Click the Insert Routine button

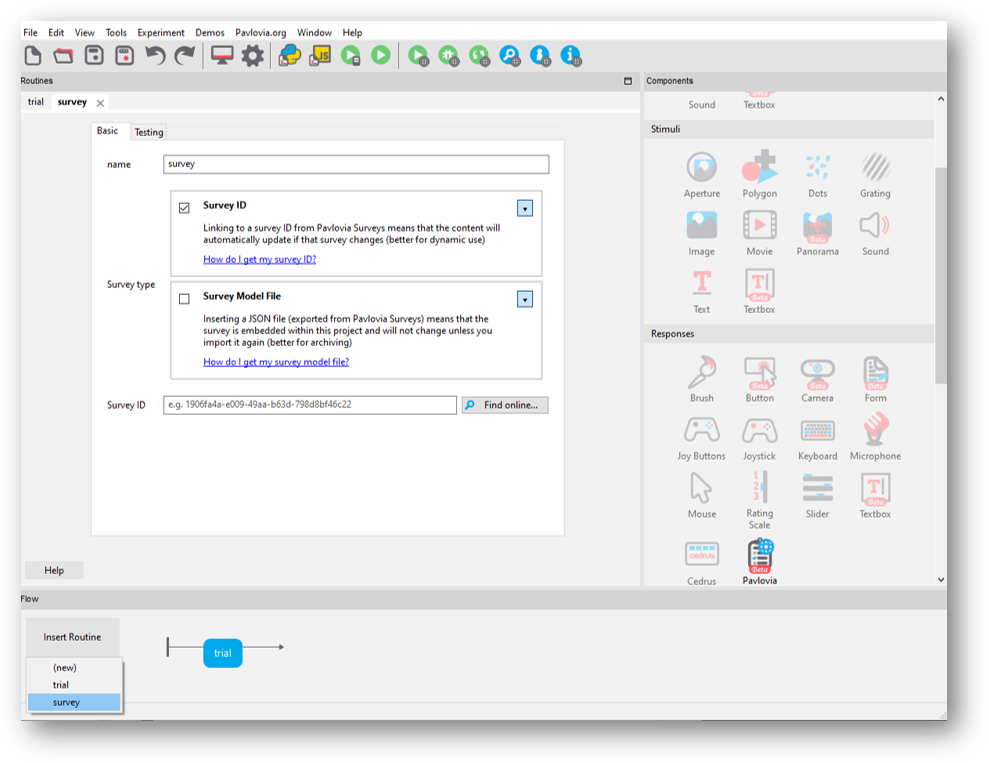click(x=73, y=637)
